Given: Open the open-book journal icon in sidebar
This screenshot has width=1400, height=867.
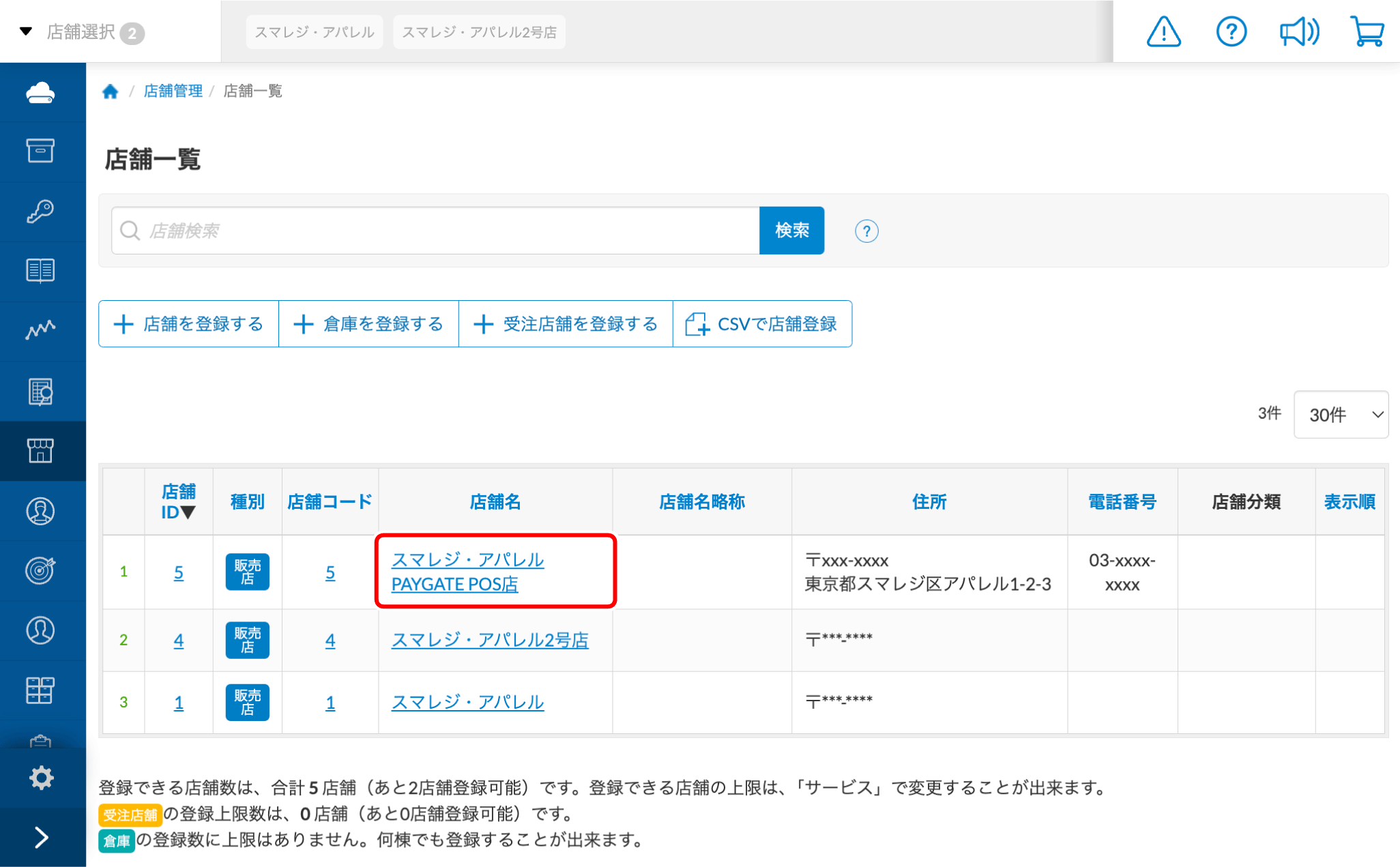Looking at the screenshot, I should [x=40, y=271].
